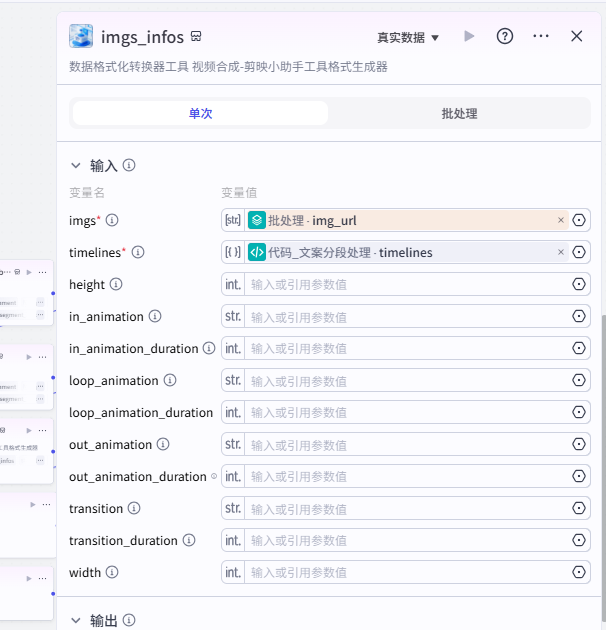Remove the 批处理 img_url reference value
This screenshot has width=606, height=630.
[x=561, y=221]
